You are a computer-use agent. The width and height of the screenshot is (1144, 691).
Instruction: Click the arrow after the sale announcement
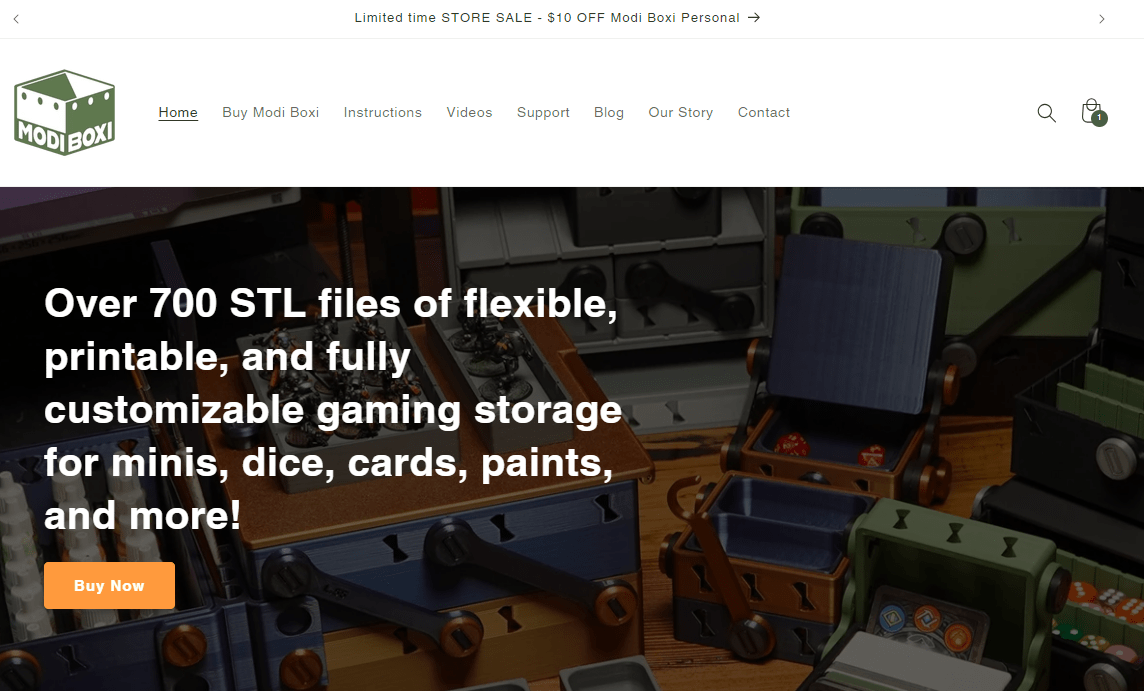[x=754, y=18]
